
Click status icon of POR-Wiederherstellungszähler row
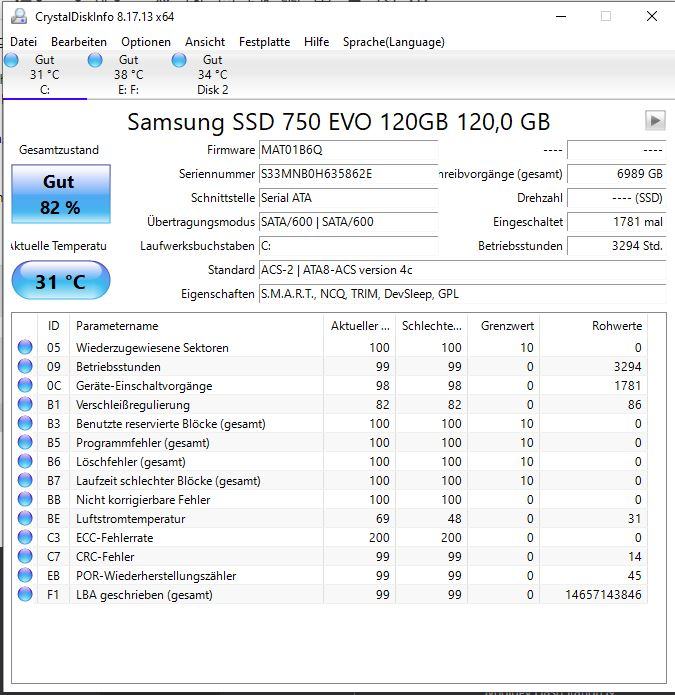[x=25, y=576]
